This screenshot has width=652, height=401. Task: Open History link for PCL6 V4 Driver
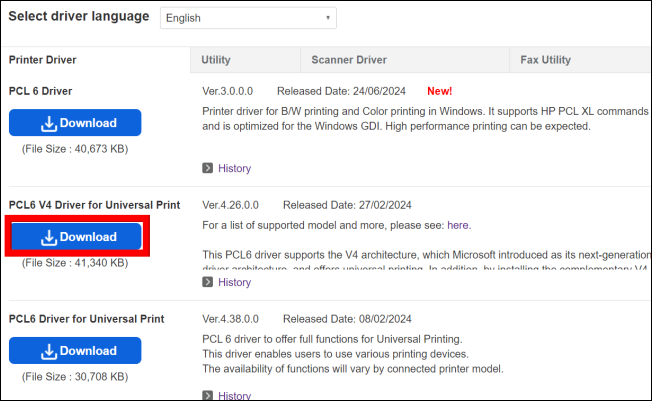(235, 282)
